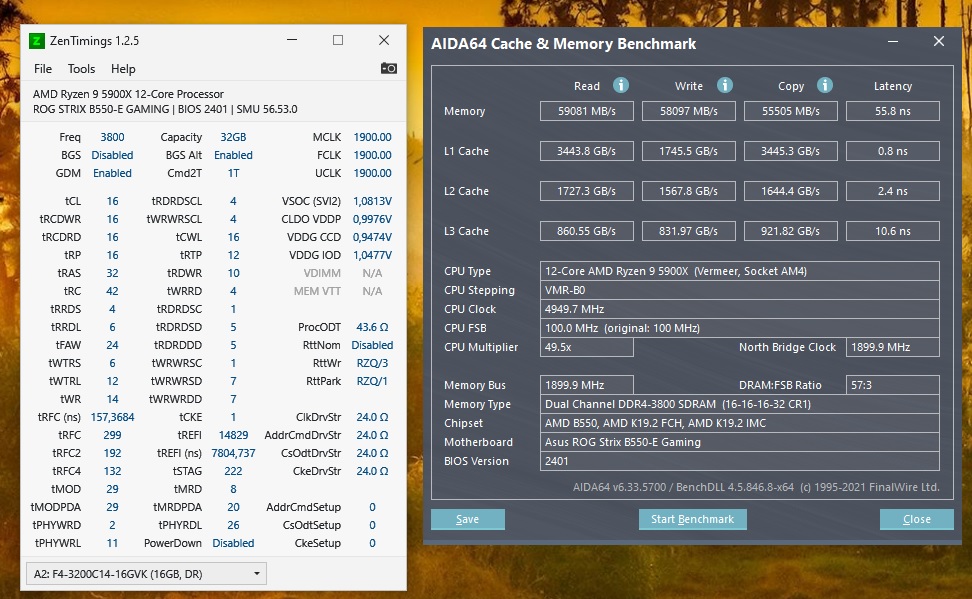Click the L3 Cache Read value 860.55 GB/s
Image resolution: width=972 pixels, height=599 pixels.
pyautogui.click(x=586, y=231)
